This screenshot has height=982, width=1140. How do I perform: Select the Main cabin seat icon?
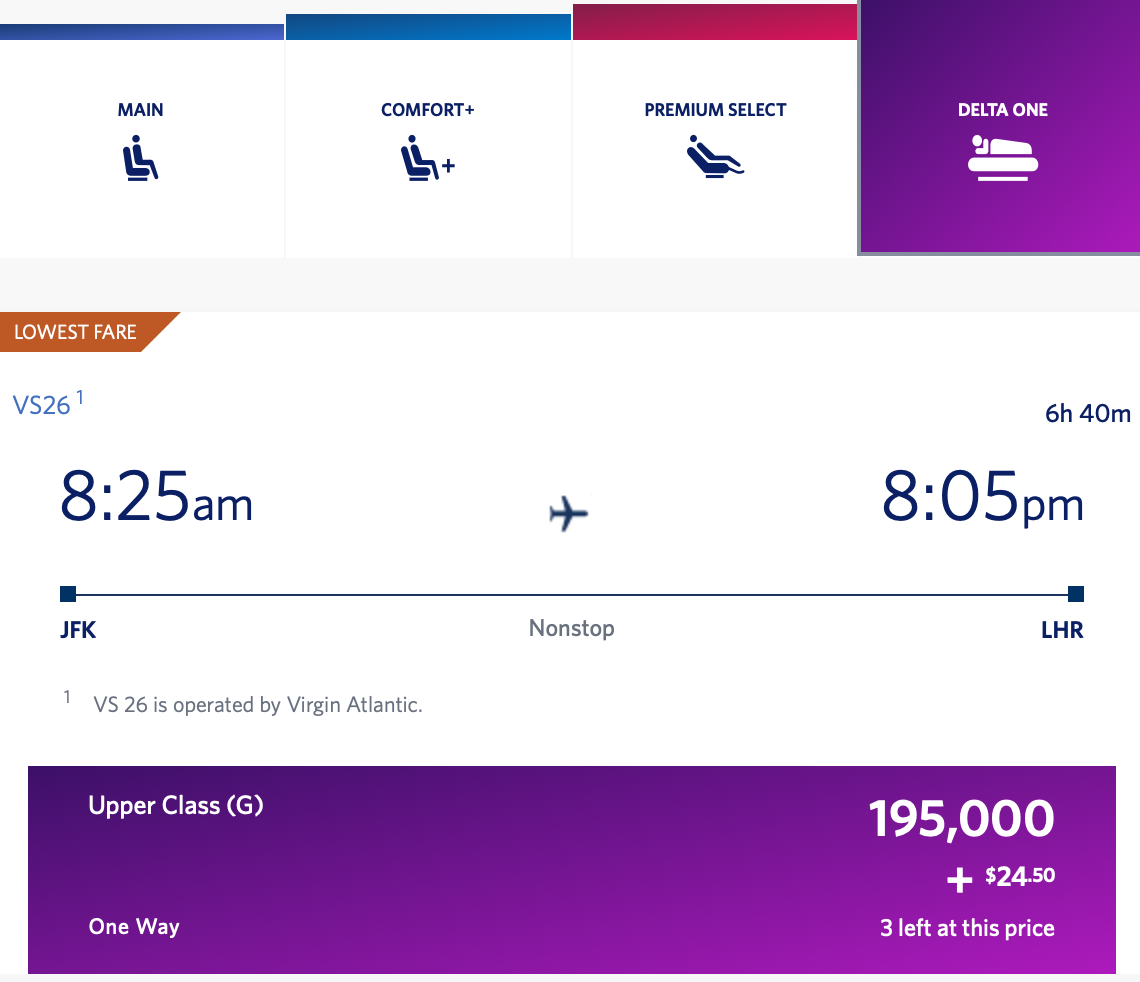pos(140,158)
